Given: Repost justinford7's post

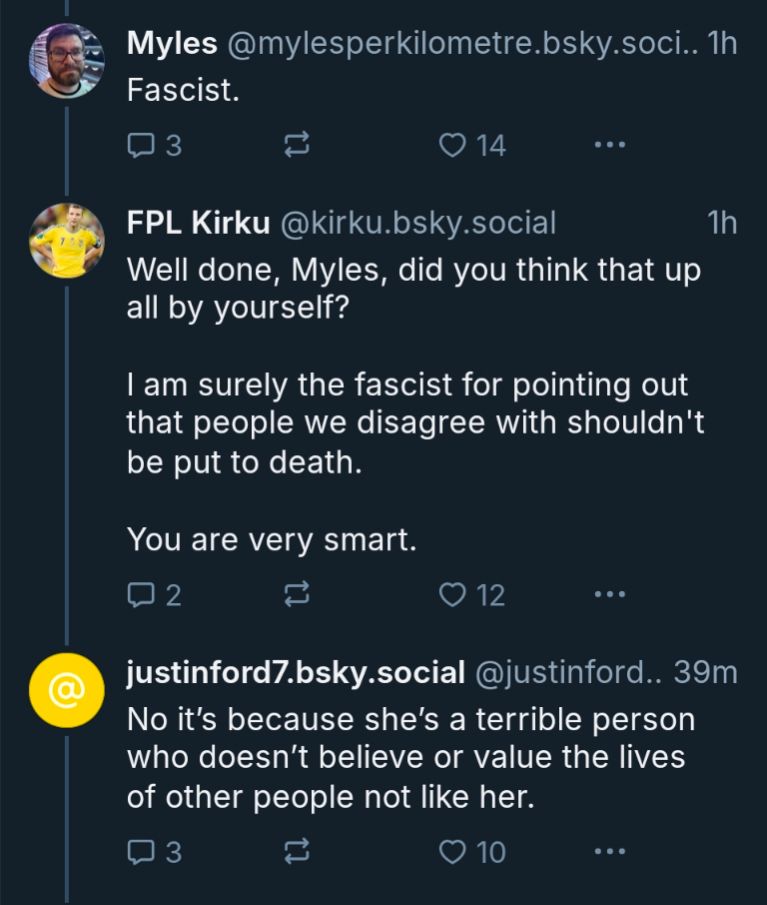Looking at the screenshot, I should pyautogui.click(x=297, y=852).
